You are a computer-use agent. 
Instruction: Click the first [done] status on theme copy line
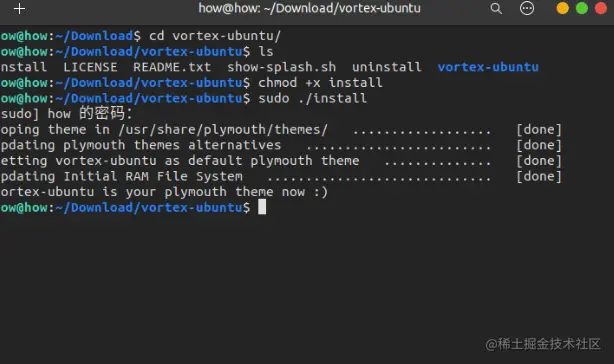[539, 130]
